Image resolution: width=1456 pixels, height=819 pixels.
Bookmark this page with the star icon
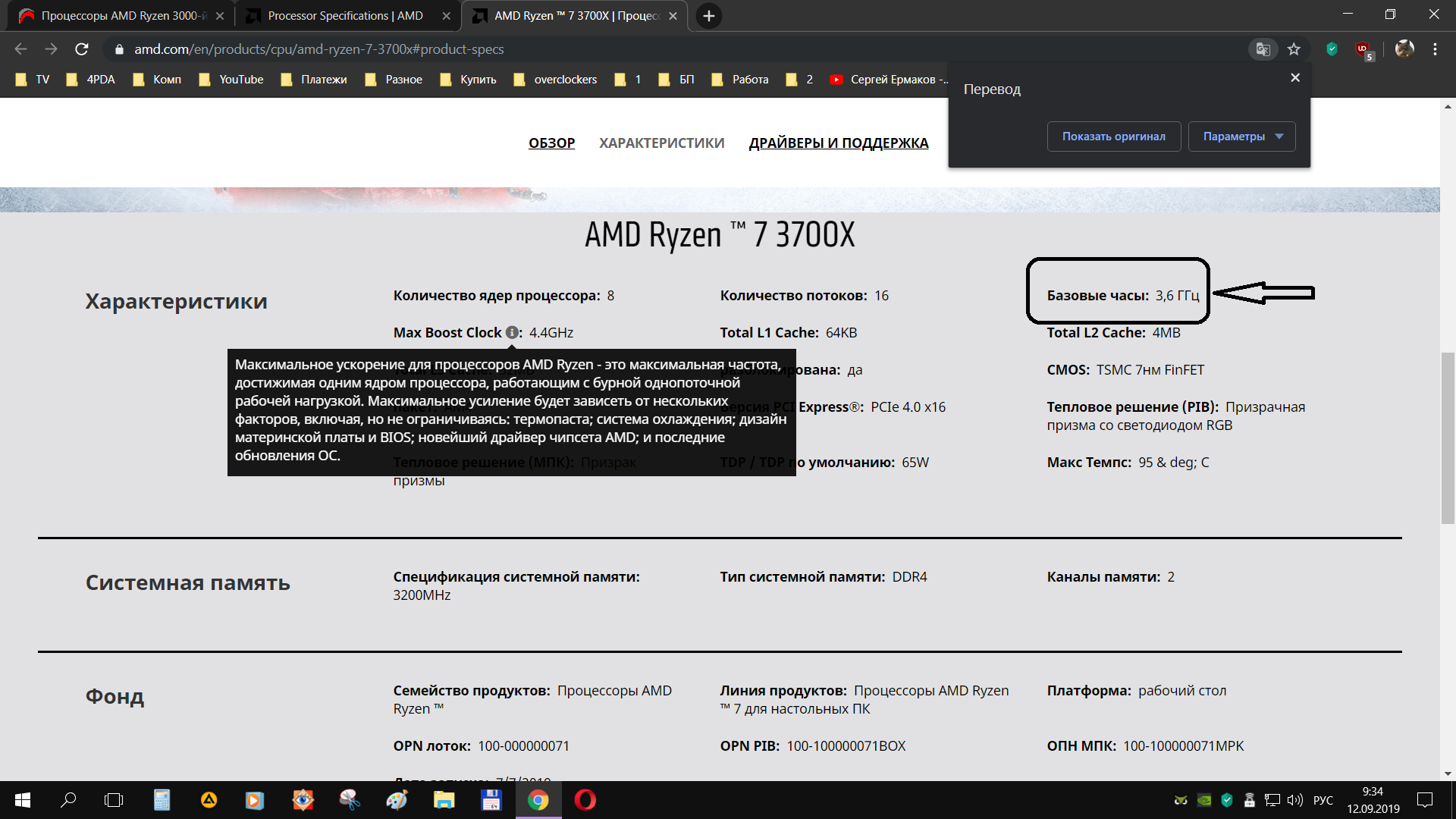pos(1294,49)
